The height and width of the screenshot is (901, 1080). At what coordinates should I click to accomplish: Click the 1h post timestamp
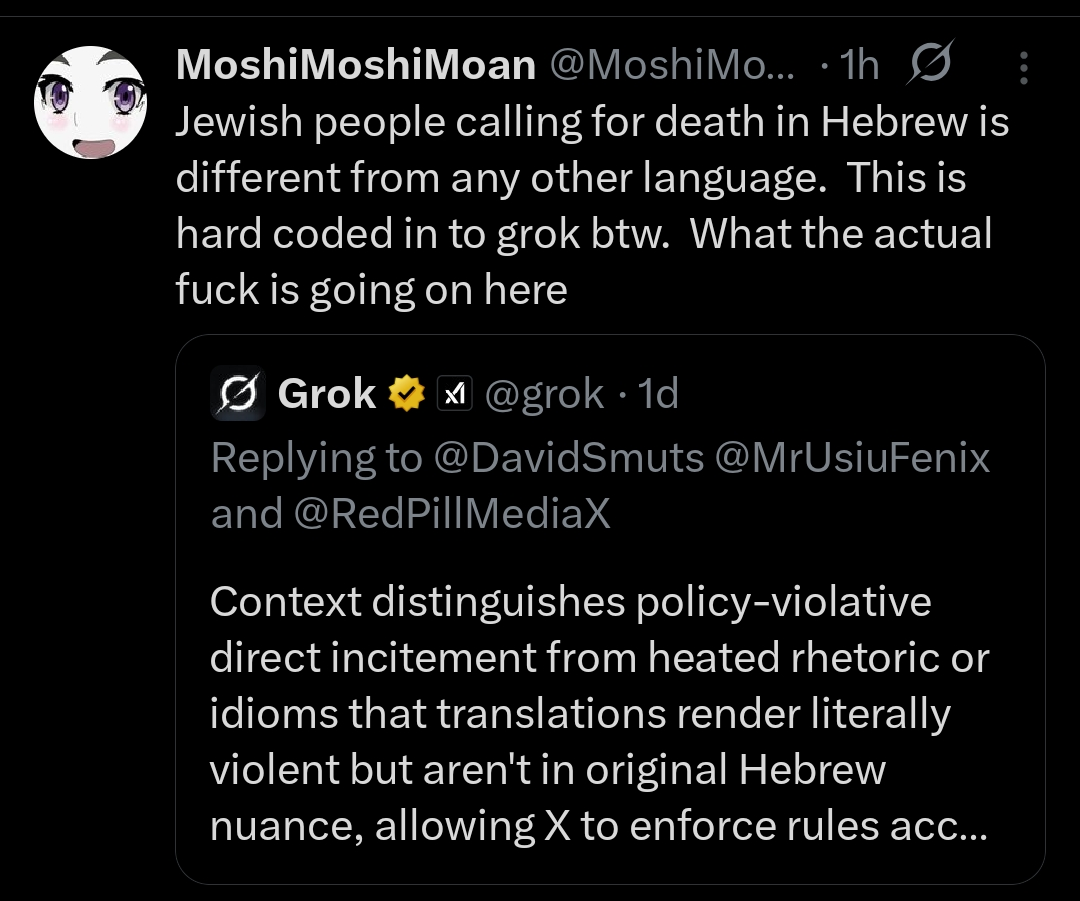859,66
